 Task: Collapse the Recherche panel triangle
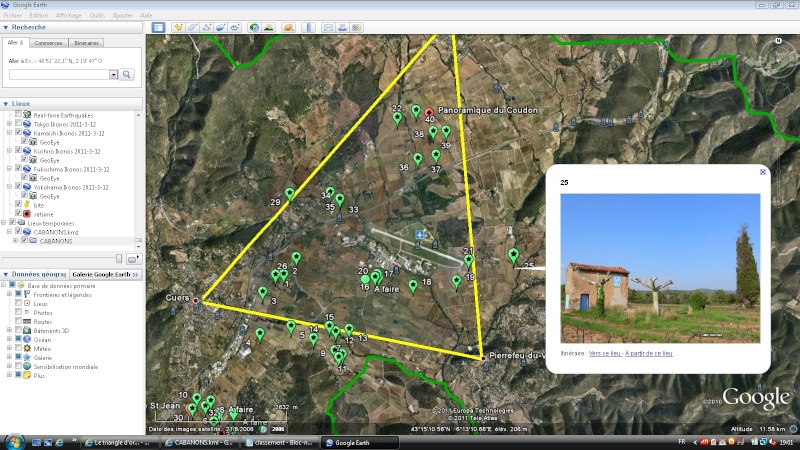click(6, 28)
